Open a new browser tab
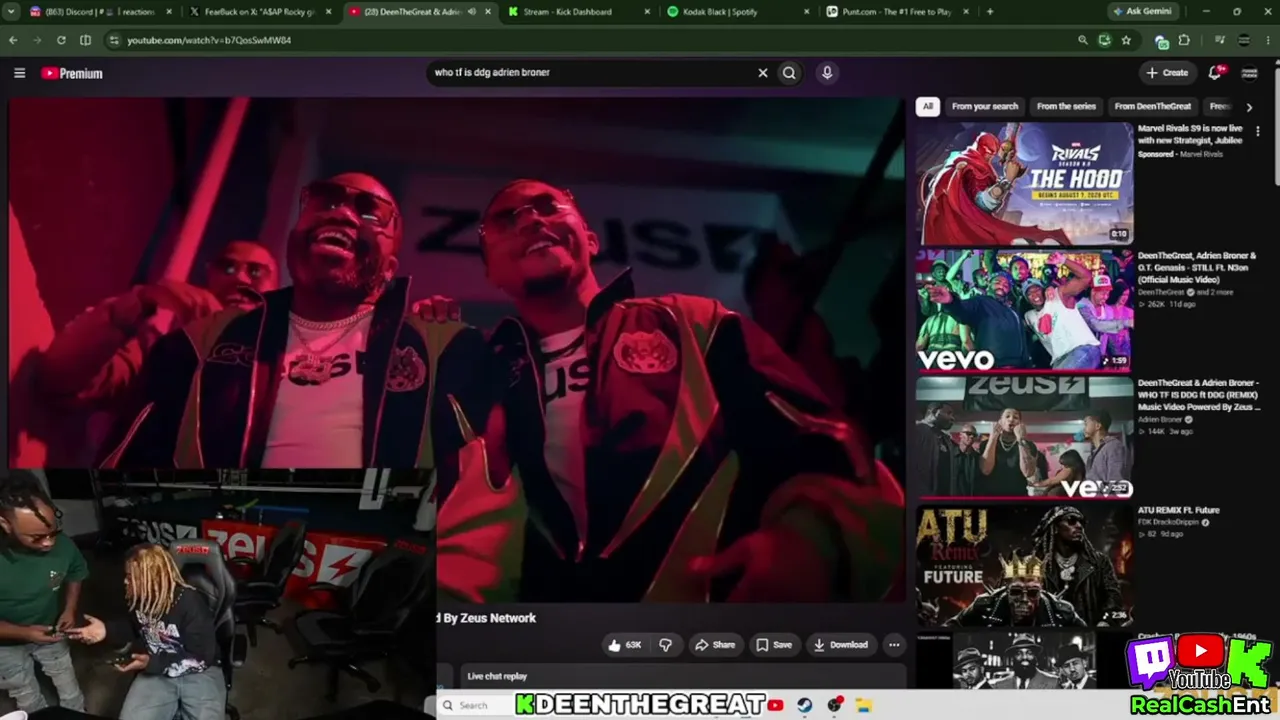This screenshot has width=1280, height=720. (990, 12)
